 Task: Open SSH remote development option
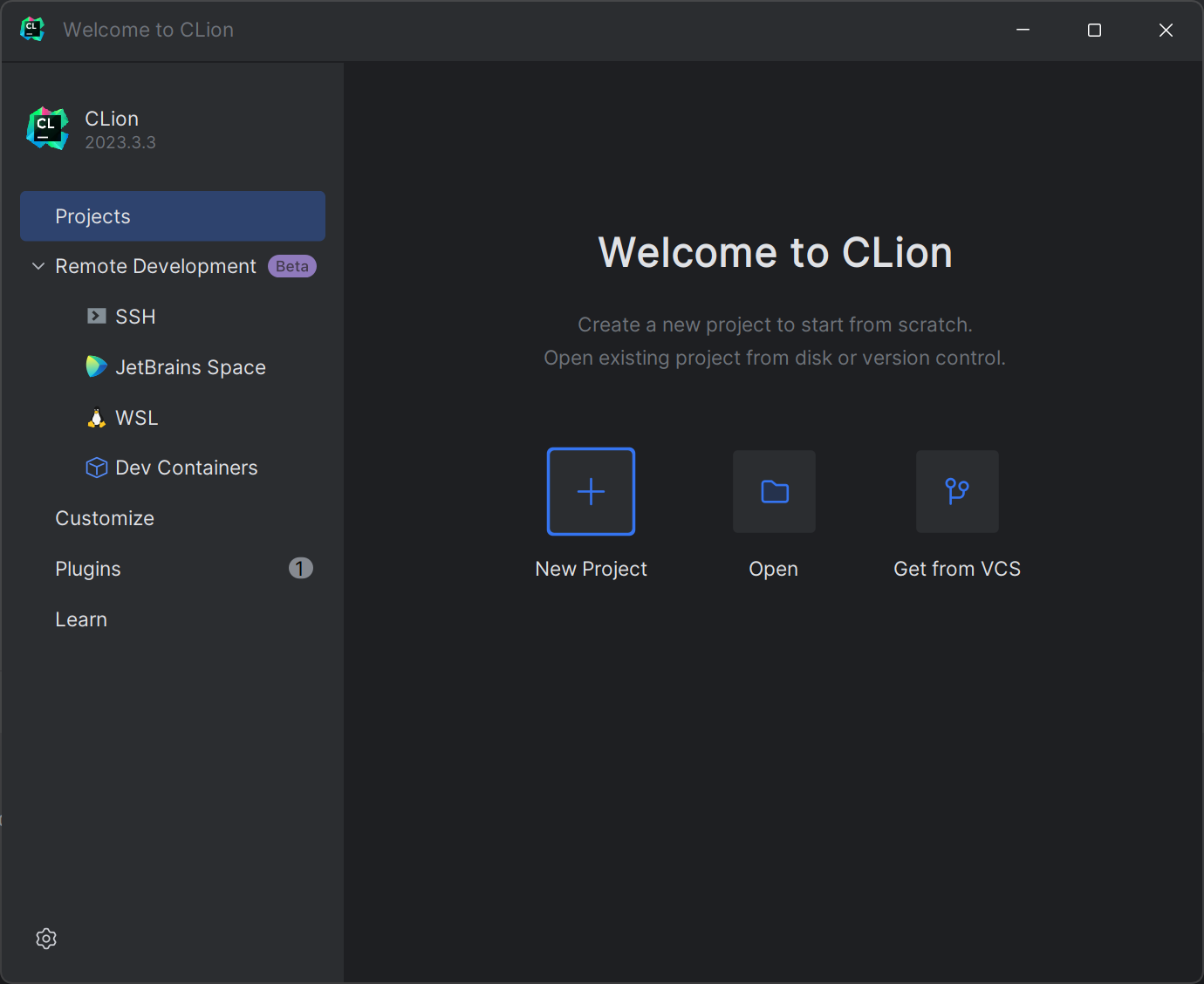[x=135, y=316]
